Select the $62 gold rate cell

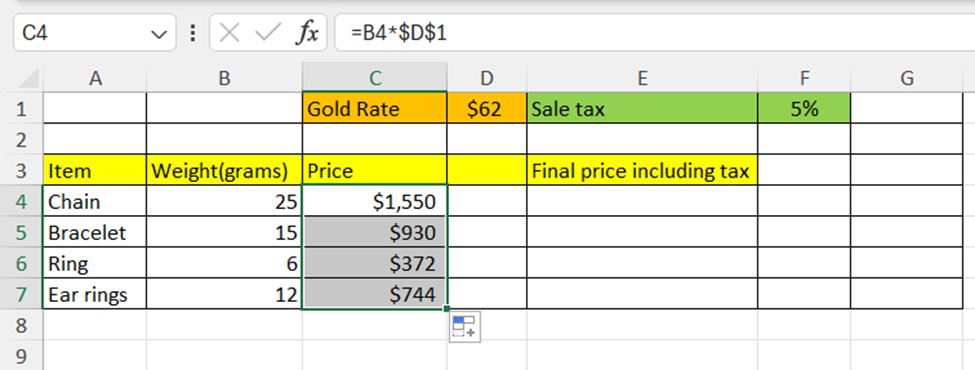point(487,109)
